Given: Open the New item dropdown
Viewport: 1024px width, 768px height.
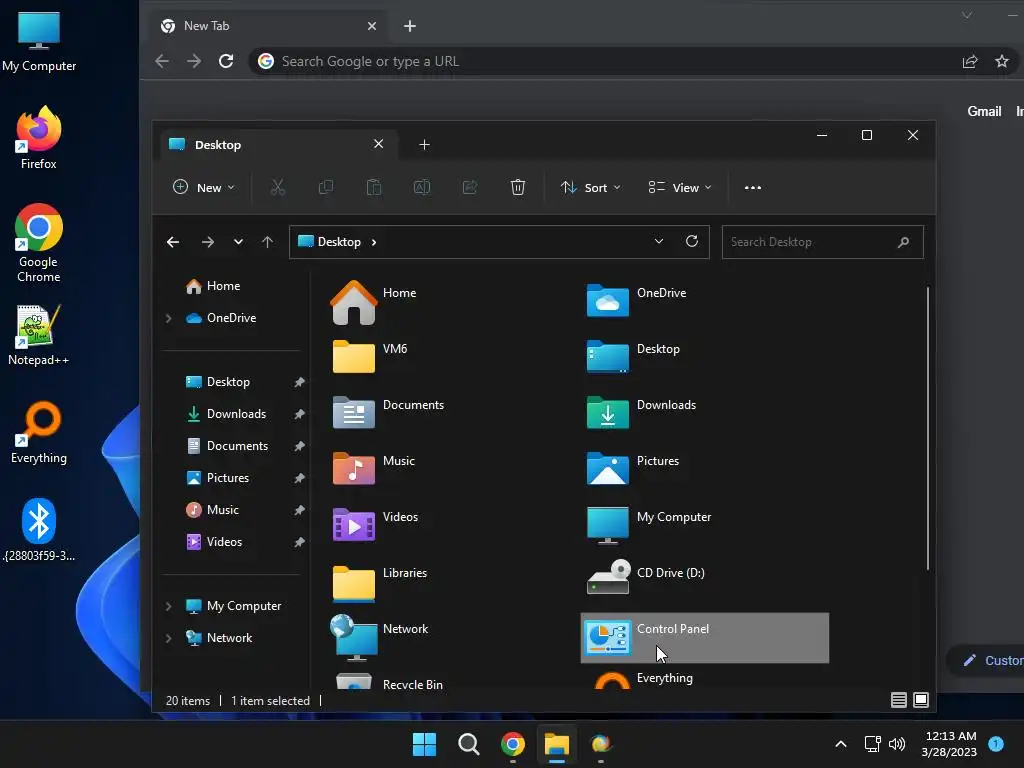Looking at the screenshot, I should 203,187.
